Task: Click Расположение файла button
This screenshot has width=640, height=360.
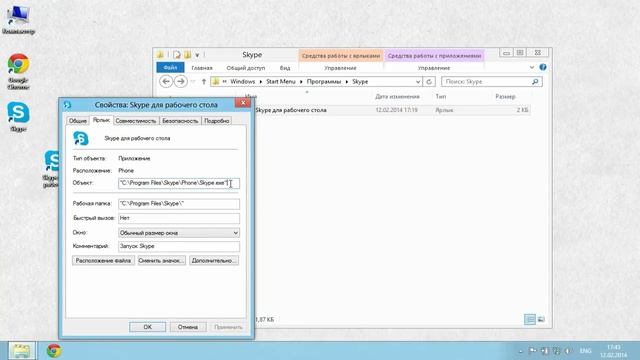Action: pyautogui.click(x=103, y=260)
